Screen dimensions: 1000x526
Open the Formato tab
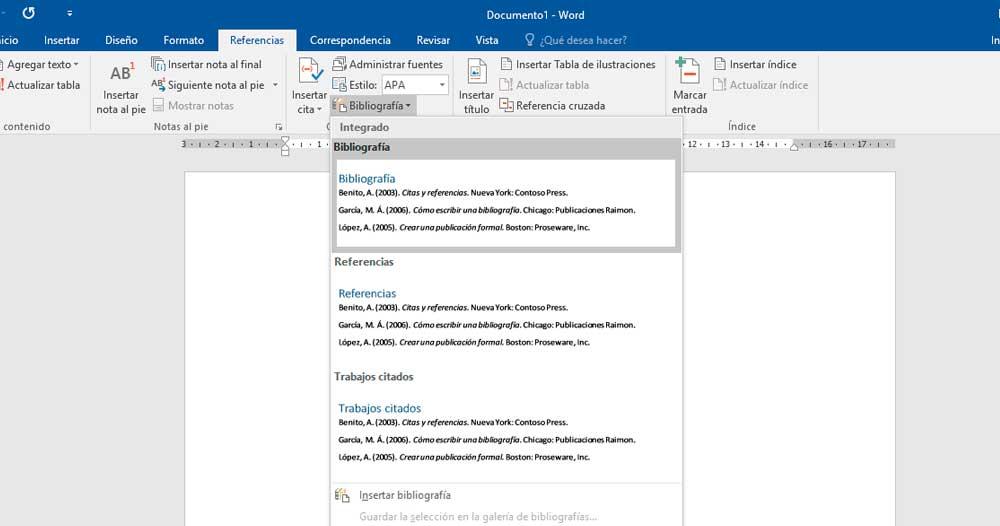click(184, 40)
